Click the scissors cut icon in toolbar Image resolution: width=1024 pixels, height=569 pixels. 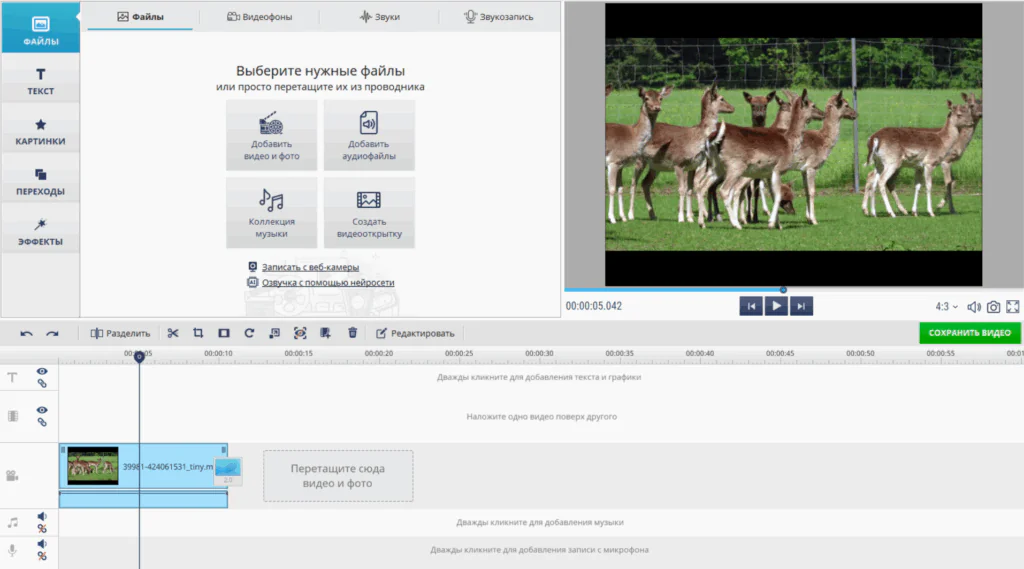(173, 333)
